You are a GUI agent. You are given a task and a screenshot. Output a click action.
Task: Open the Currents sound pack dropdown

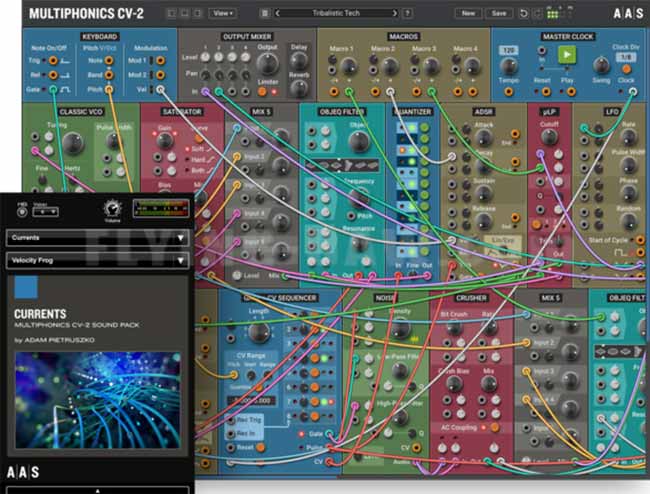[97, 238]
